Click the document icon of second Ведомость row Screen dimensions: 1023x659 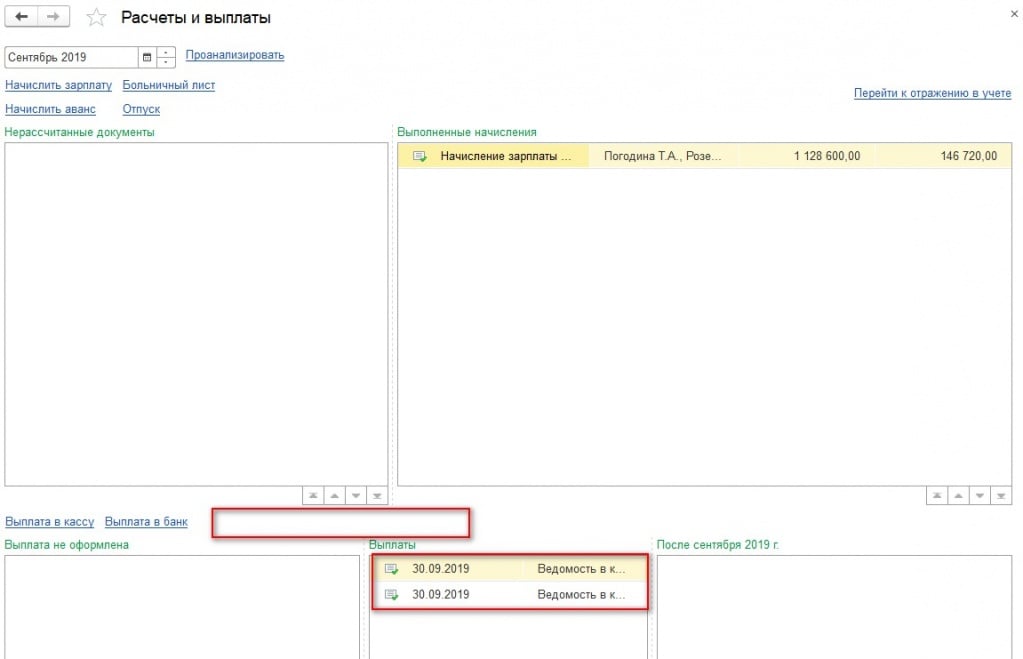click(391, 595)
